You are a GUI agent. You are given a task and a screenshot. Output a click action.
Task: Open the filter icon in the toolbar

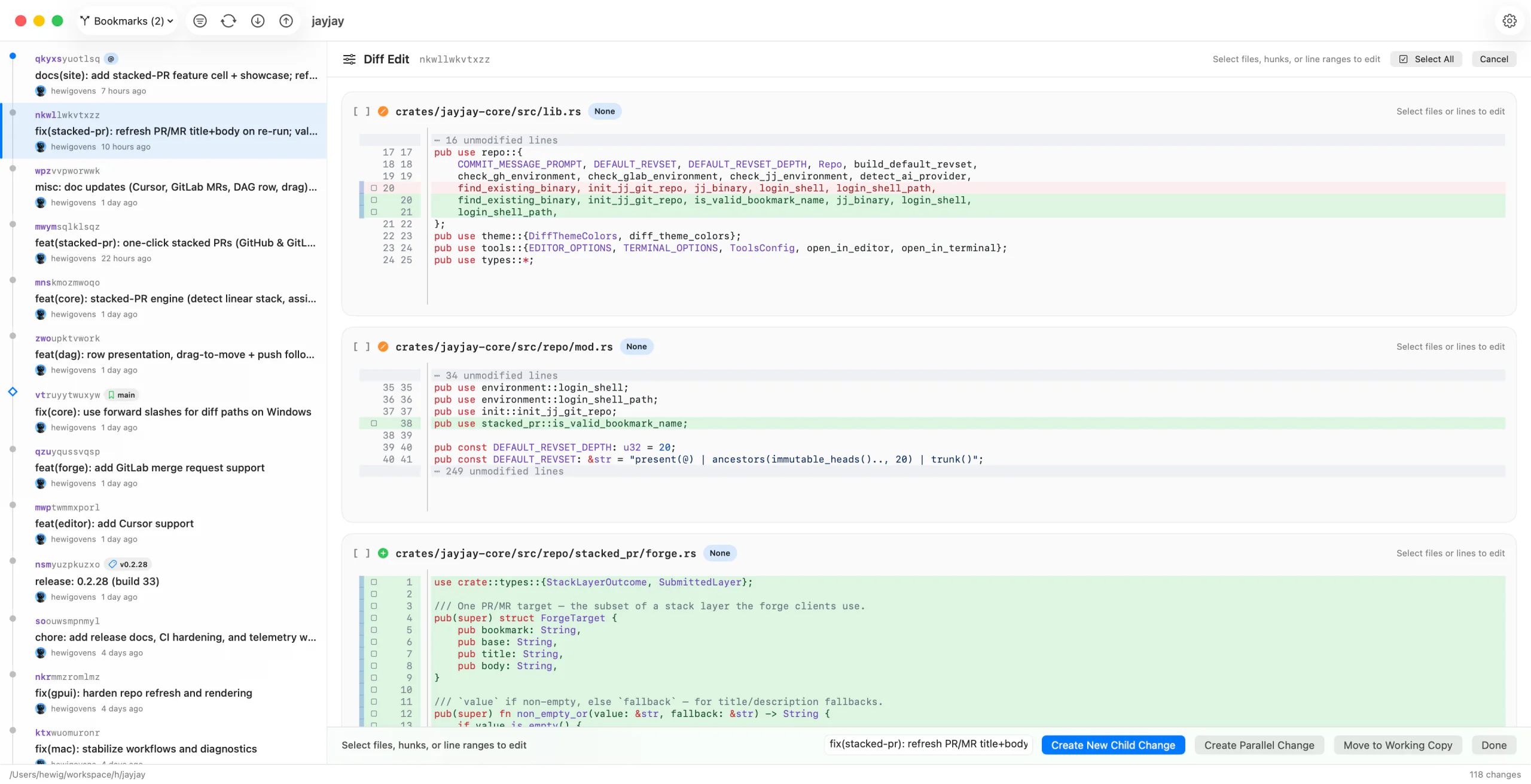[x=200, y=21]
